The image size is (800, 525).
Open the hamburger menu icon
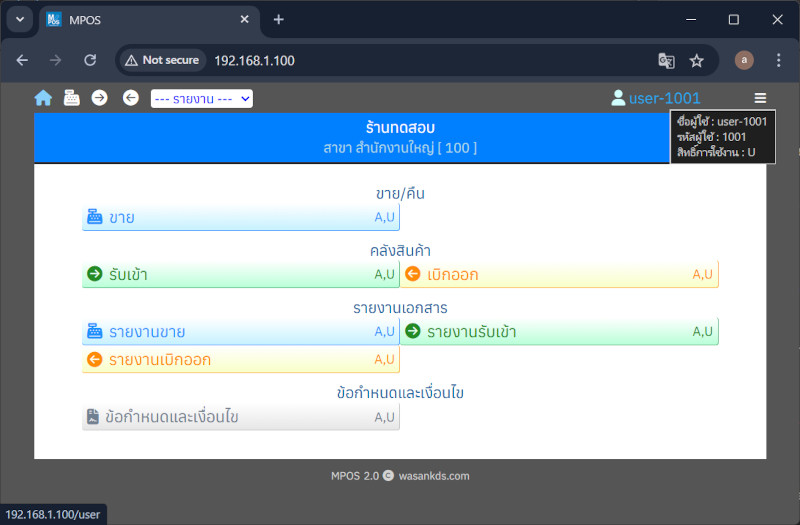(761, 98)
